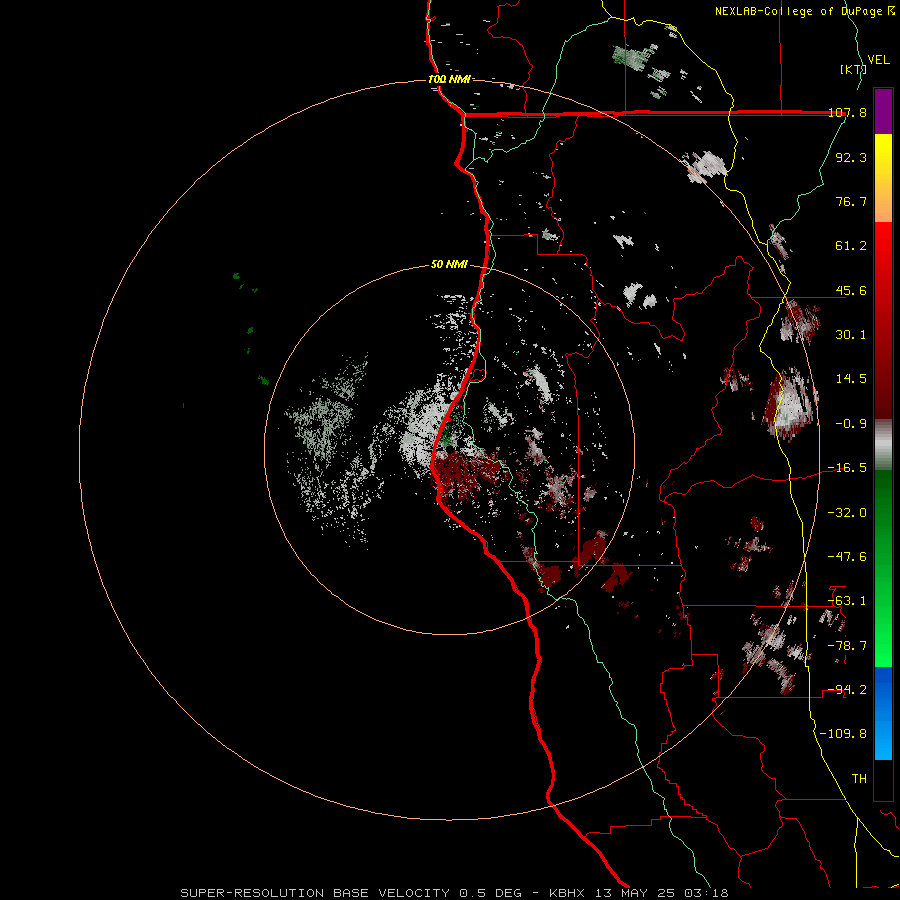Click the KBHX radar site identifier
This screenshot has height=900, width=900.
tap(567, 893)
